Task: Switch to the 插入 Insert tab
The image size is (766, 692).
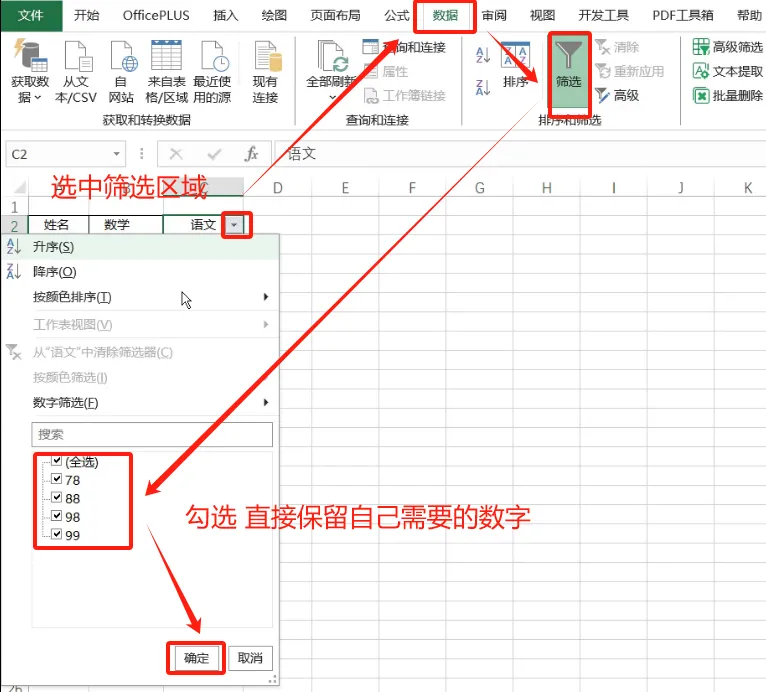Action: [x=226, y=16]
